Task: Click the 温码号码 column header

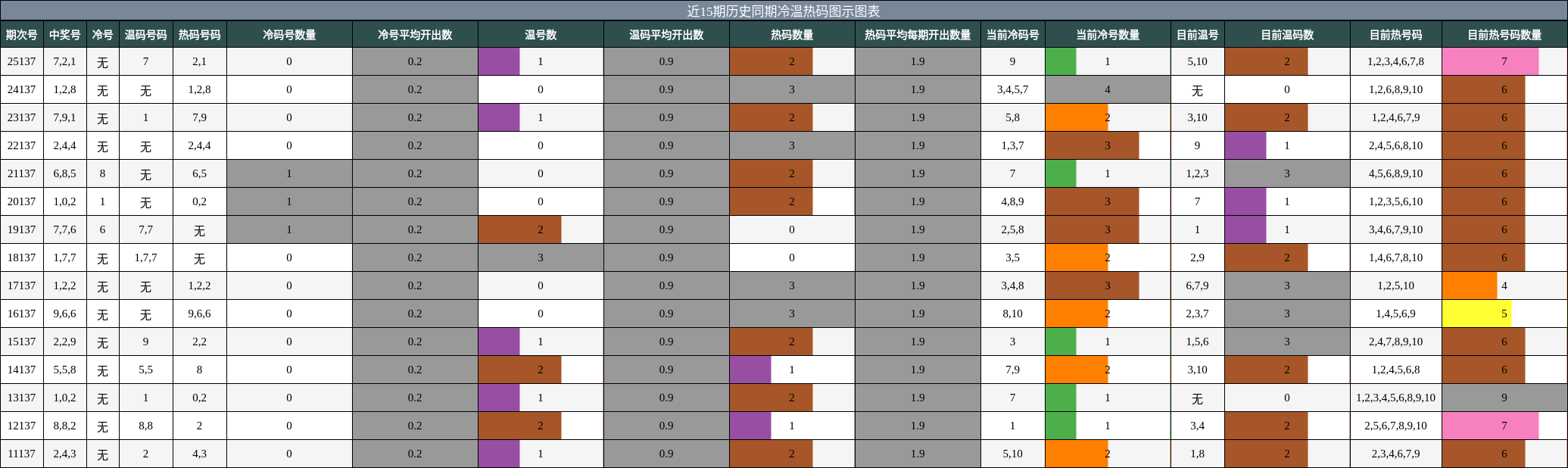Action: tap(145, 34)
